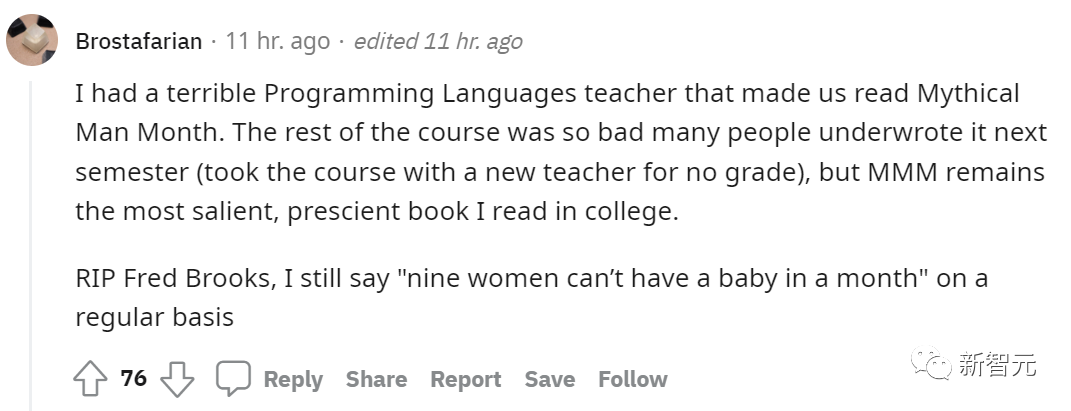Click the "edited 11 hr. ago" label
The width and height of the screenshot is (1071, 411).
(x=437, y=41)
